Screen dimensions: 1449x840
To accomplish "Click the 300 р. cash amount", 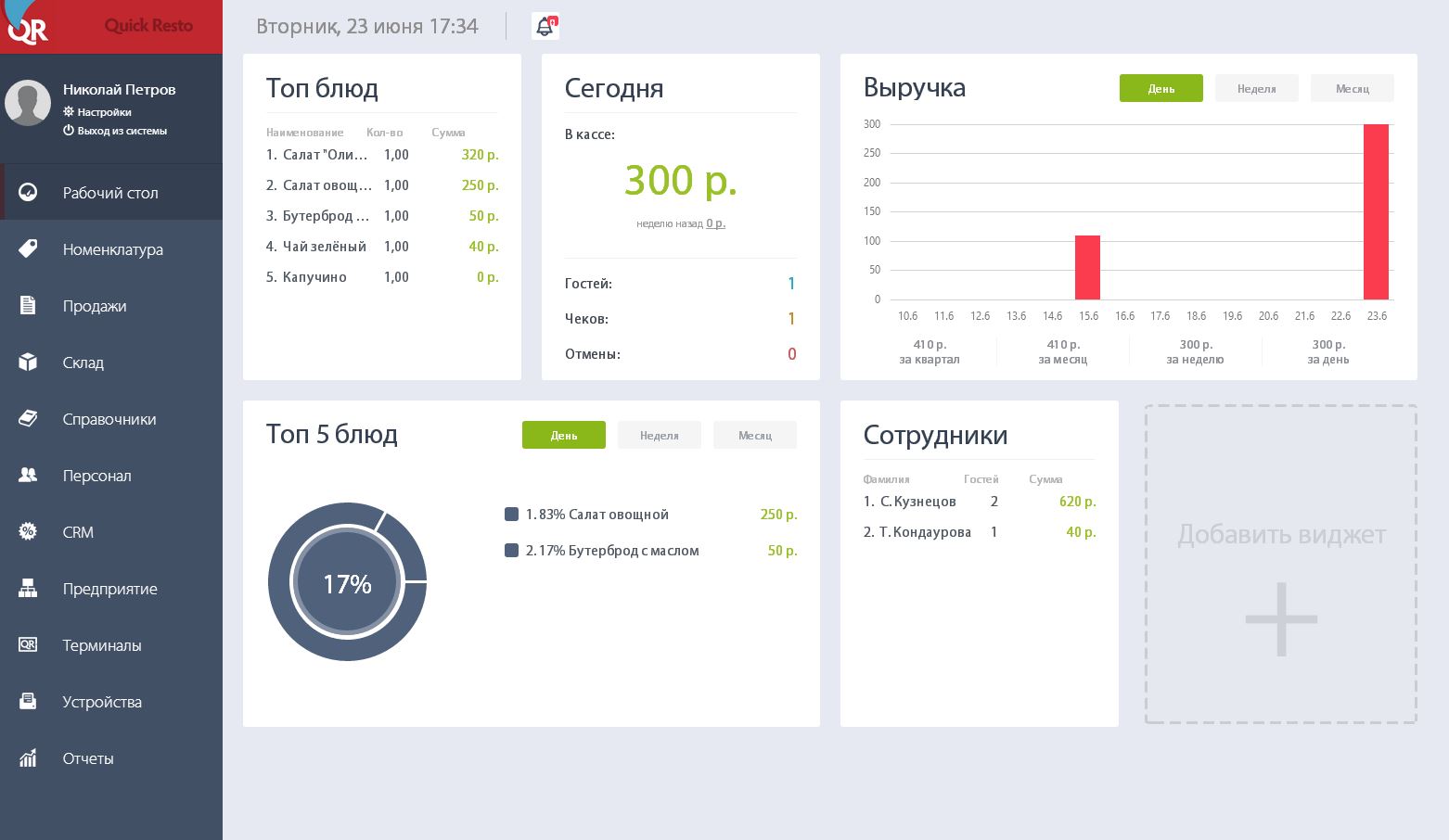I will (681, 180).
